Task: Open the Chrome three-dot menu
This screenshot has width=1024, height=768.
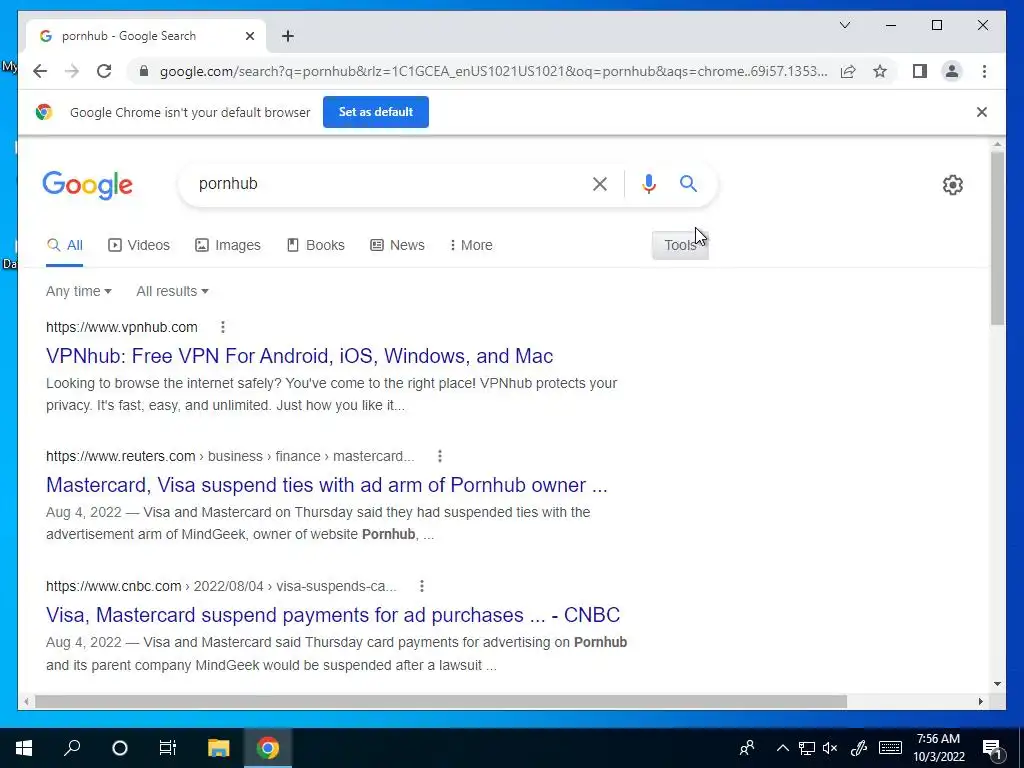Action: point(984,71)
